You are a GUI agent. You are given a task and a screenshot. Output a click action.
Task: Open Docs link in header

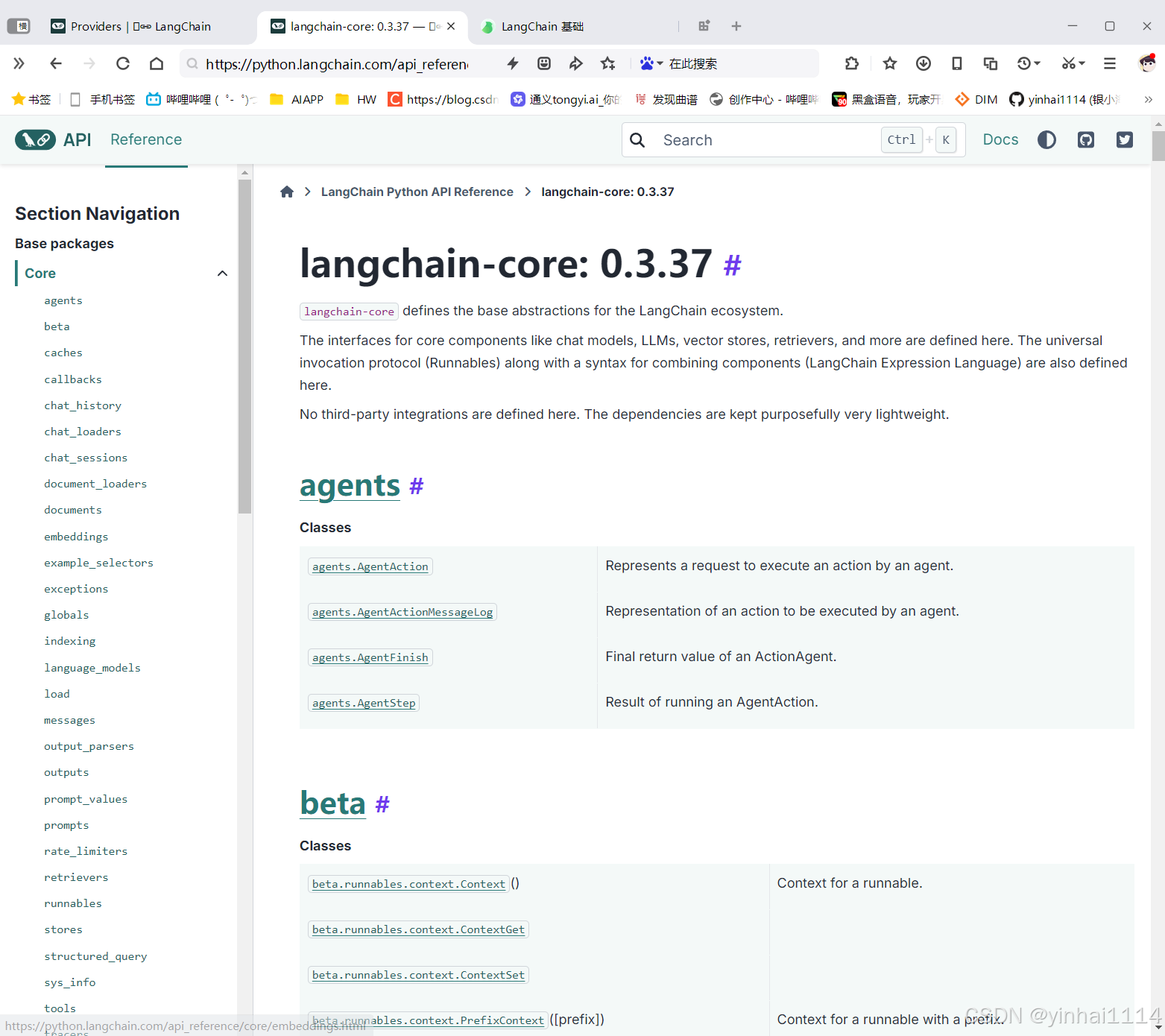click(x=1000, y=139)
